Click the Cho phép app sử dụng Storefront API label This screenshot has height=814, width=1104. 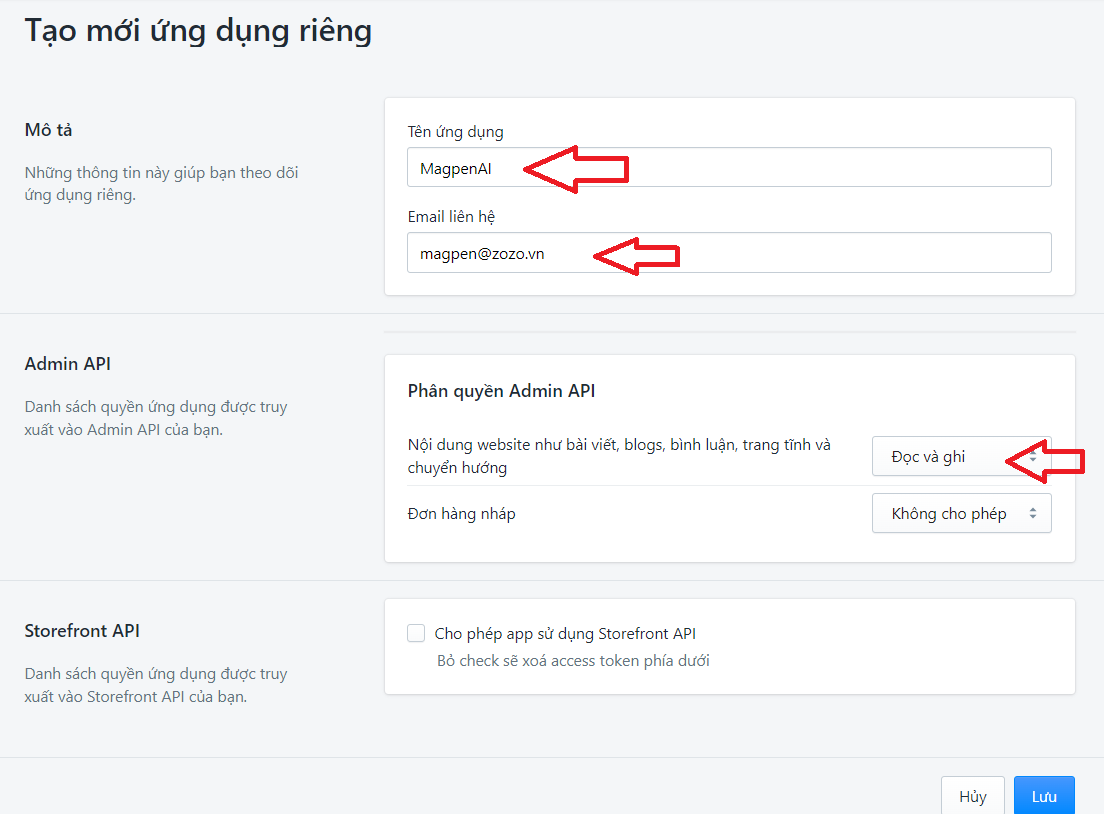click(x=565, y=634)
